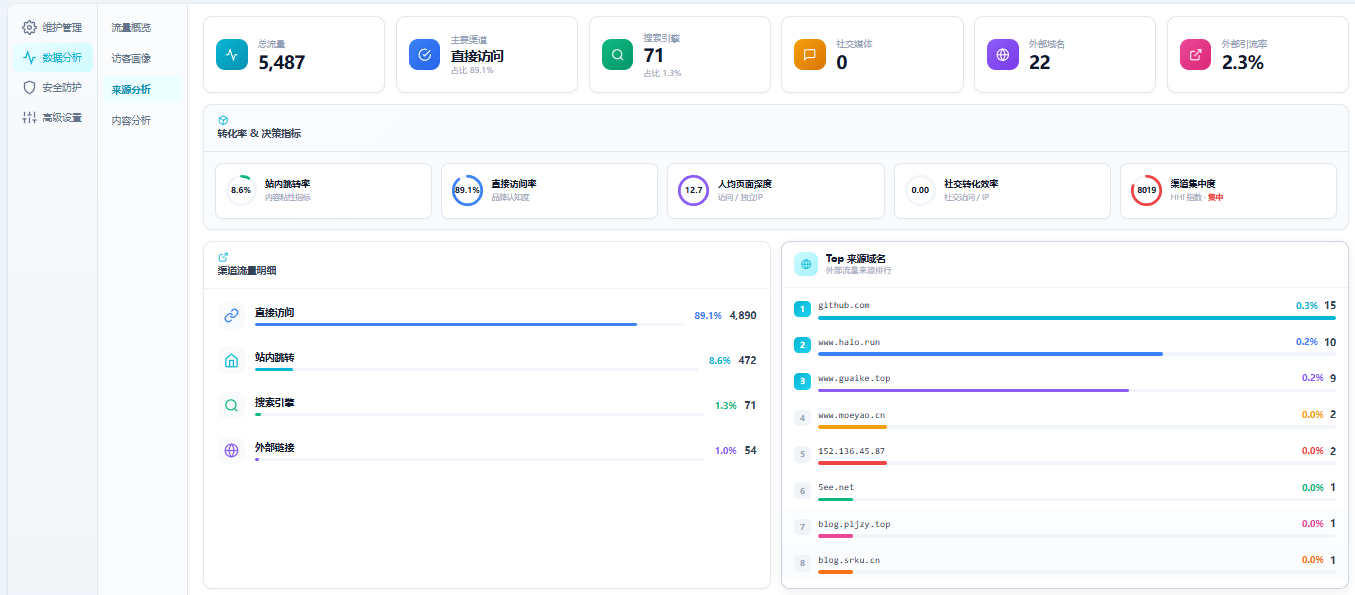Switch to the 访客画像 tab
The image size is (1355, 595).
[x=131, y=58]
